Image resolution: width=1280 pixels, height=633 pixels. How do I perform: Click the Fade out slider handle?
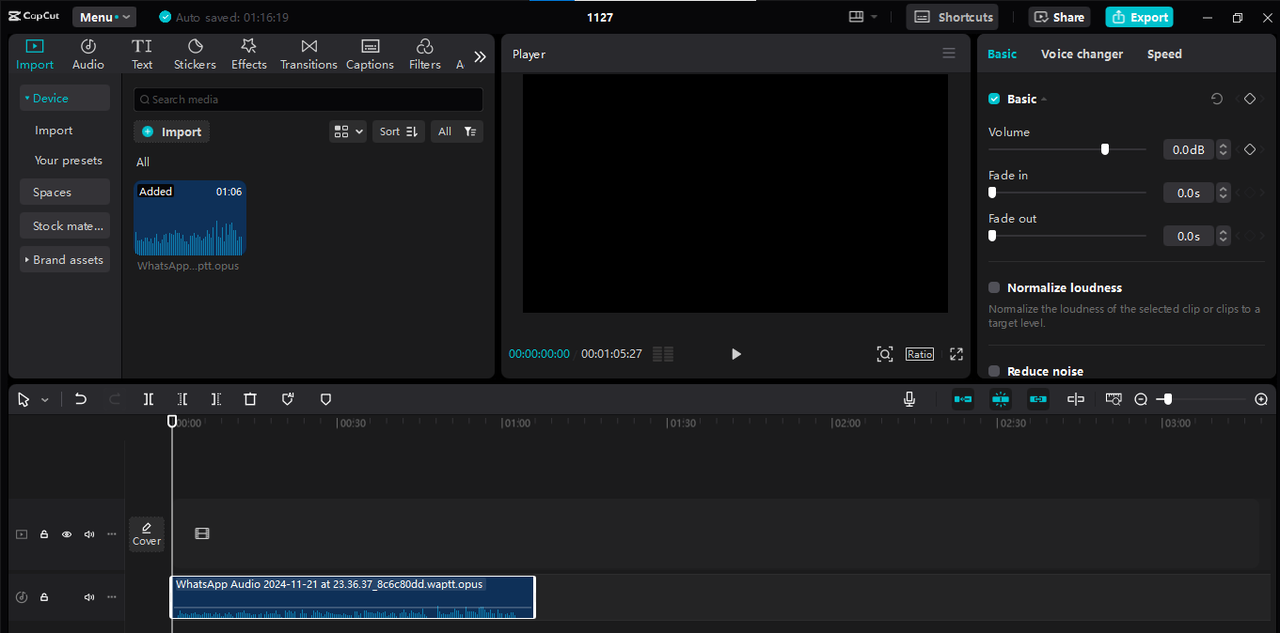[992, 236]
